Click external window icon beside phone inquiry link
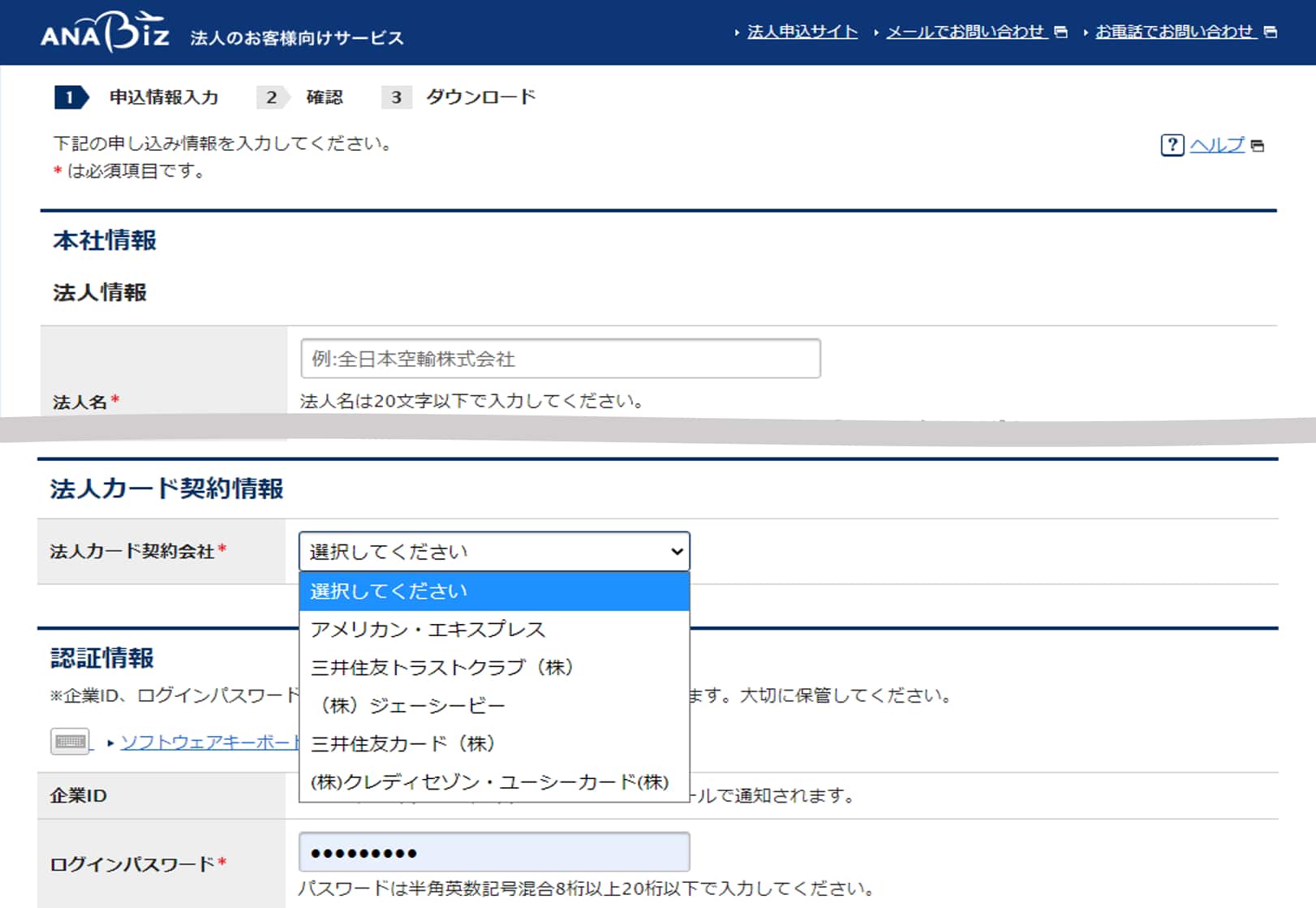The height and width of the screenshot is (908, 1316). tap(1271, 32)
